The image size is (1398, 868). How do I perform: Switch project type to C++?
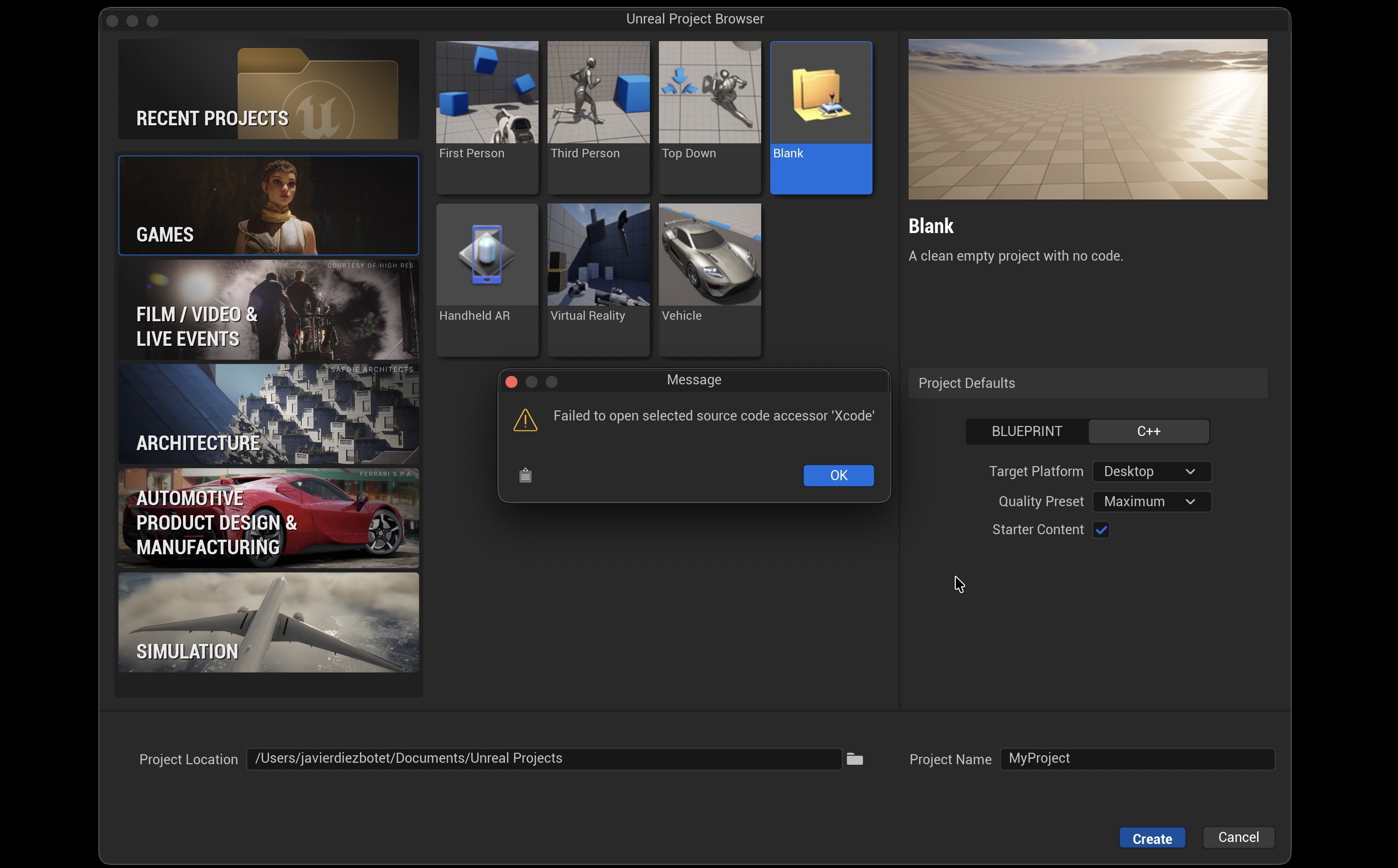point(1148,431)
